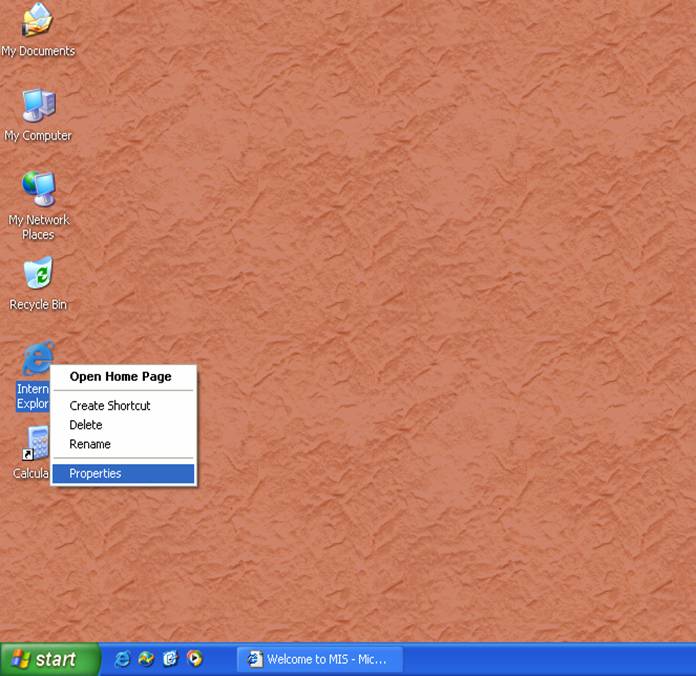Open the My Documents desktop icon
This screenshot has height=676, width=696.
[x=38, y=22]
